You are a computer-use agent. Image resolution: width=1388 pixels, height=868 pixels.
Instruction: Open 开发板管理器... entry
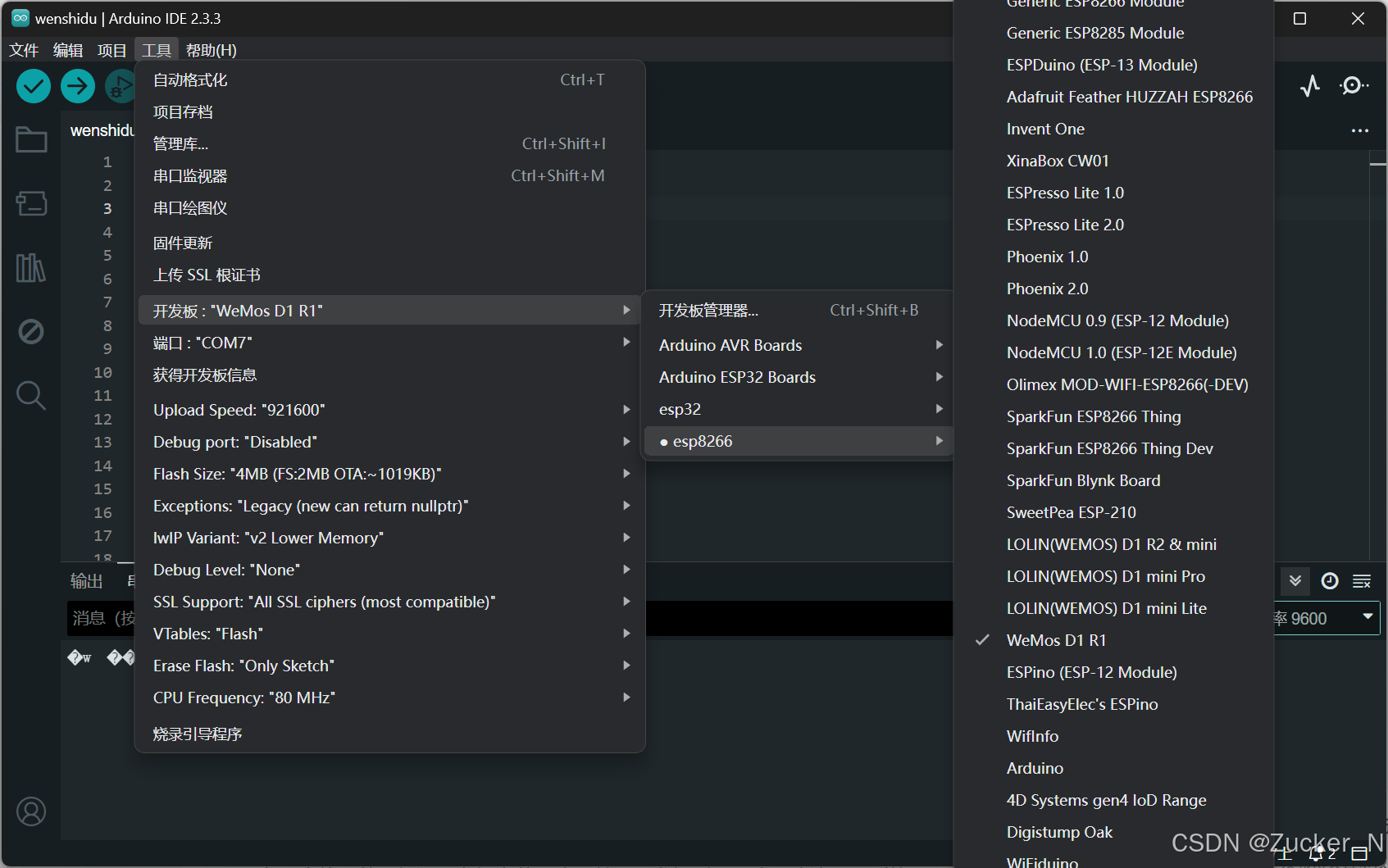(x=799, y=310)
